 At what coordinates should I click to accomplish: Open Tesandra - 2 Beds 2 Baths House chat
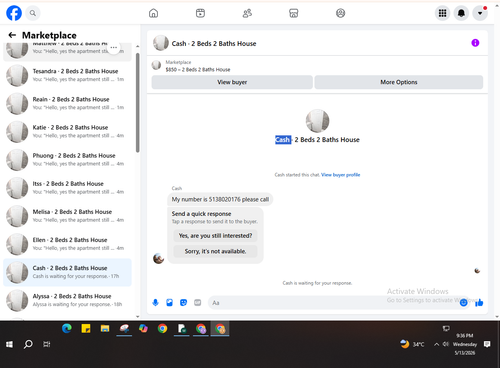click(x=67, y=75)
